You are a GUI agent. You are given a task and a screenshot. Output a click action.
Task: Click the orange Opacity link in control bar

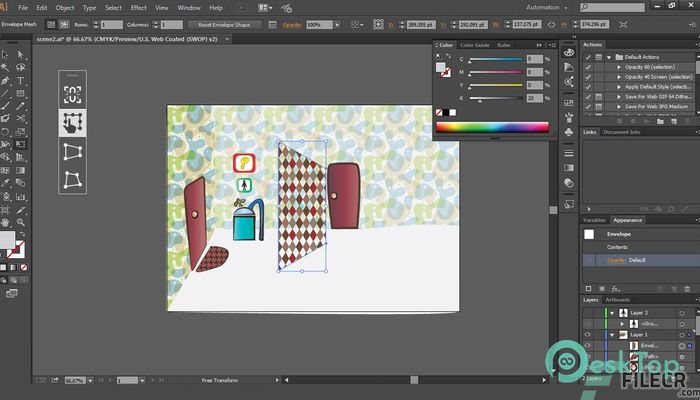[x=292, y=25]
